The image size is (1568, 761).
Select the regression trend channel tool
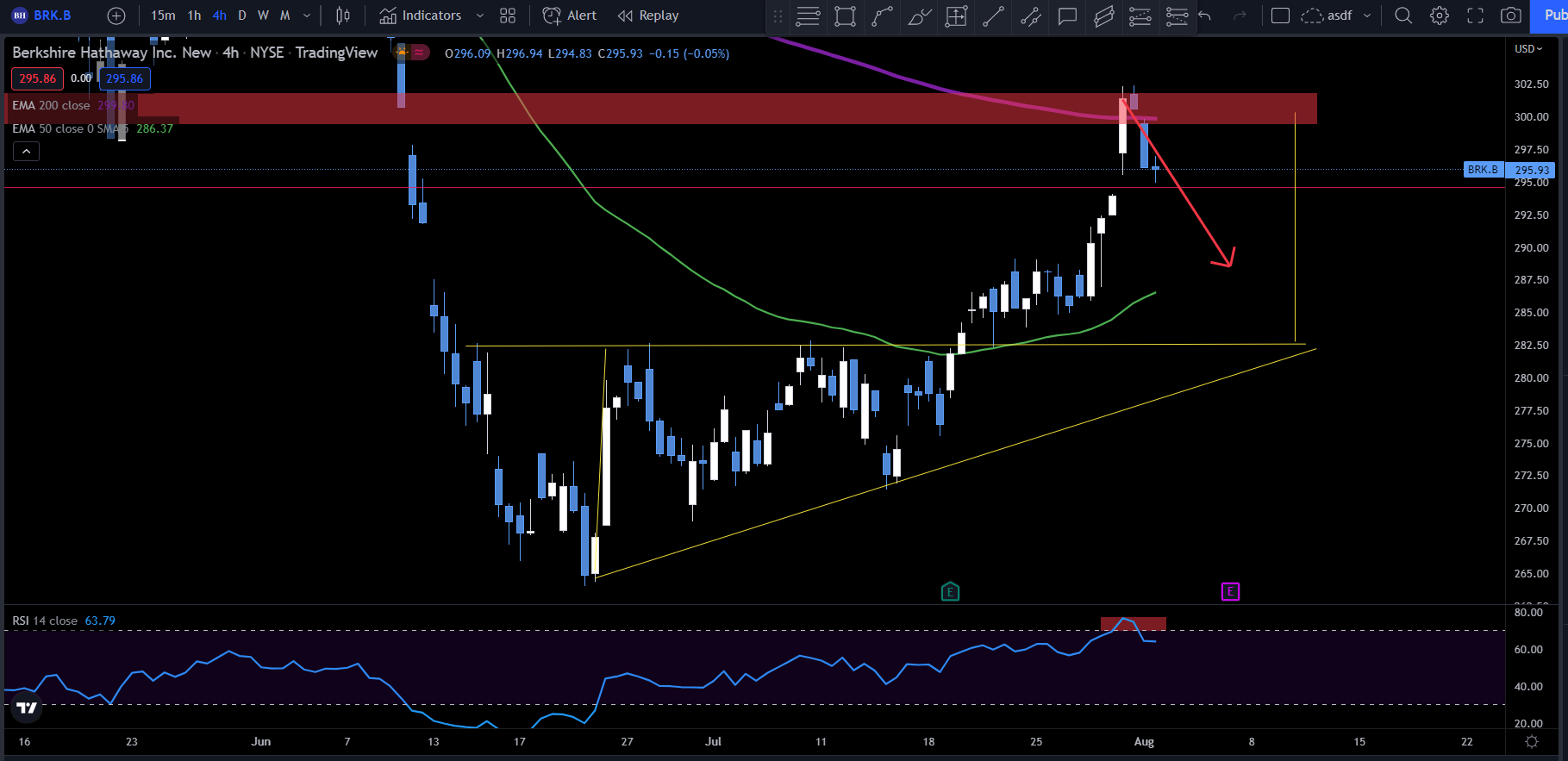pos(1030,16)
